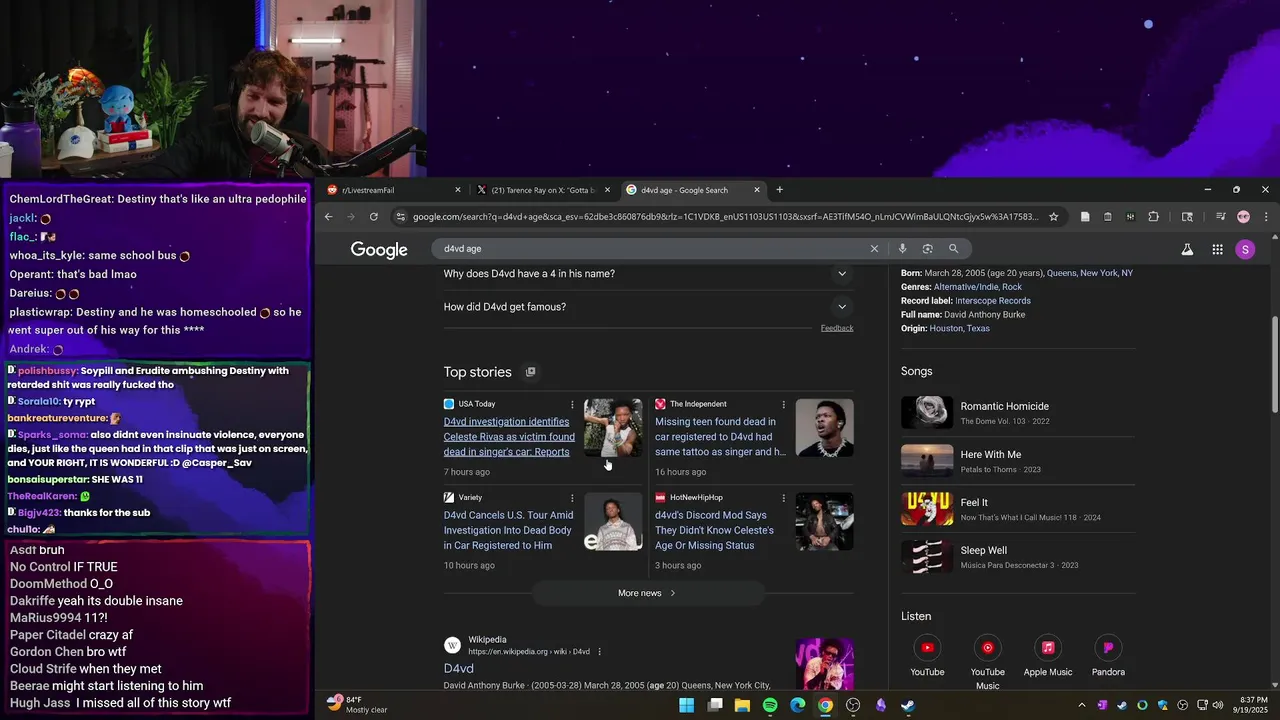
Task: Open Sleep Well song entry
Action: coord(1018,556)
